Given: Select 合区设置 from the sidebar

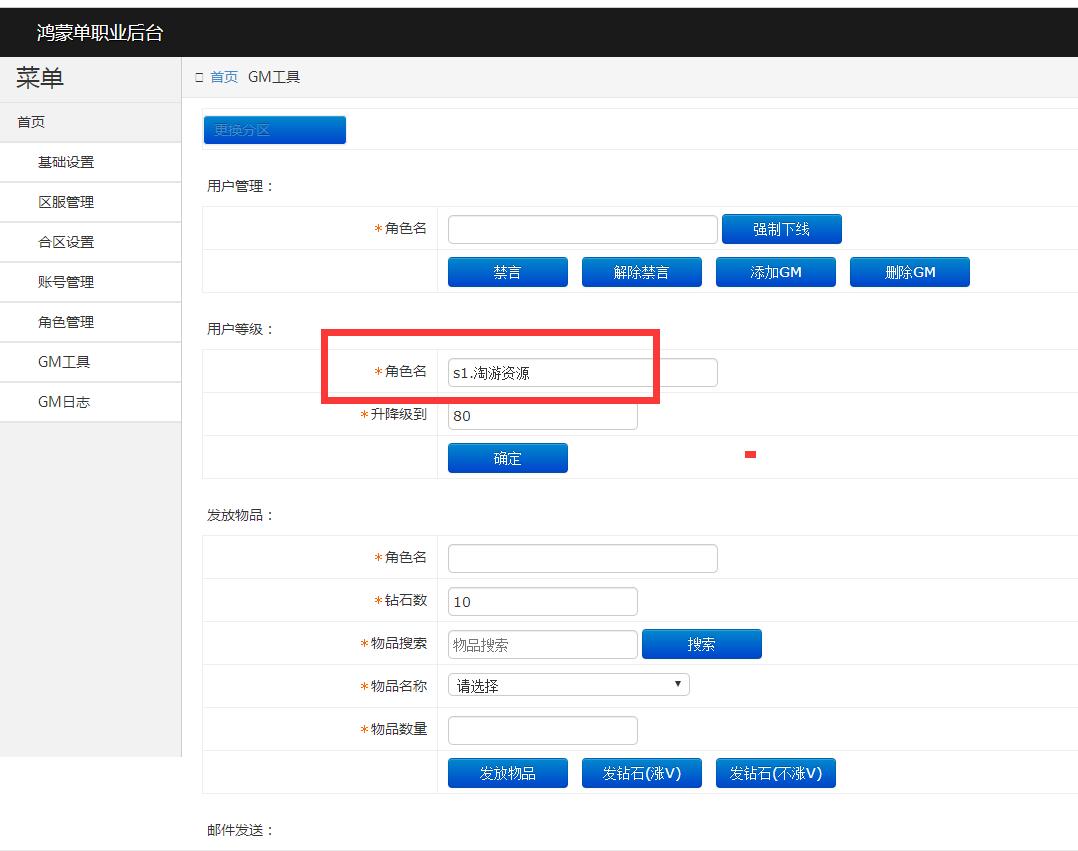Looking at the screenshot, I should click(x=66, y=242).
